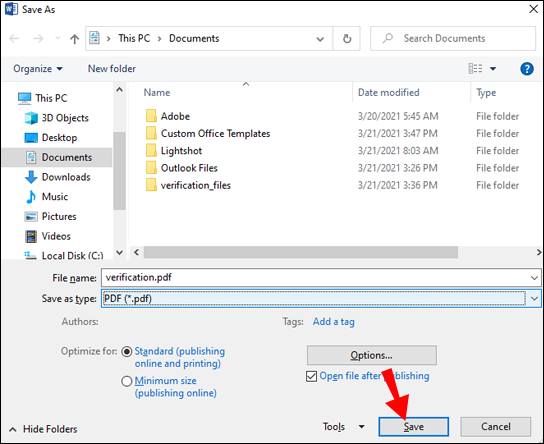
Task: Select 3D Objects in the navigation pane
Action: pyautogui.click(x=57, y=118)
